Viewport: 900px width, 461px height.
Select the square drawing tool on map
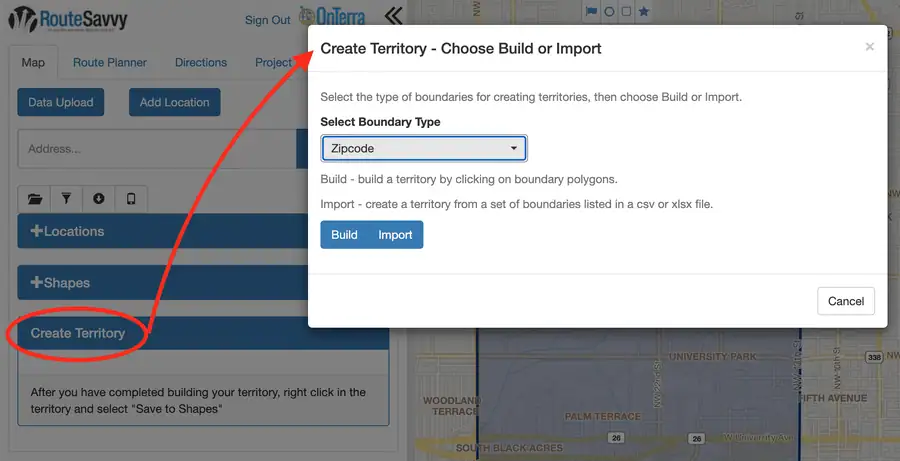tap(626, 11)
